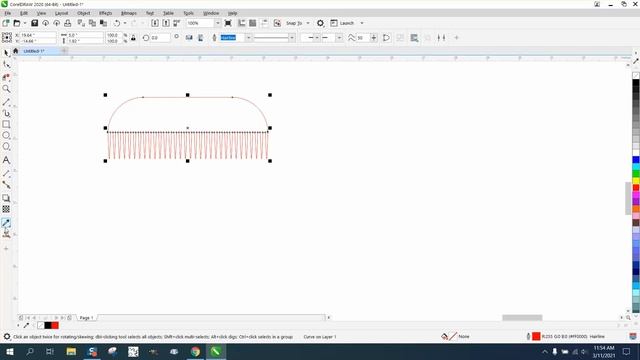Click the horizontal scrollbar thumb
Image resolution: width=640 pixels, height=360 pixels.
522,318
